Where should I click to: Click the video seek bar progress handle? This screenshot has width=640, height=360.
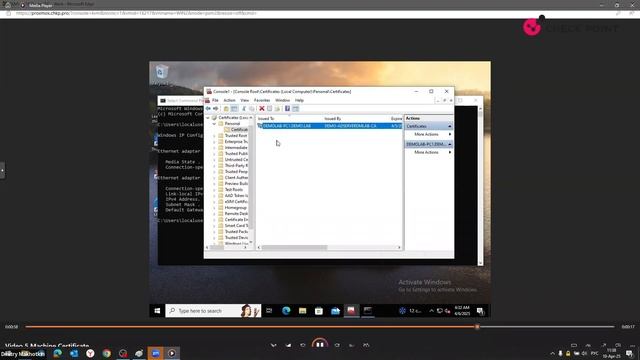[x=477, y=327]
